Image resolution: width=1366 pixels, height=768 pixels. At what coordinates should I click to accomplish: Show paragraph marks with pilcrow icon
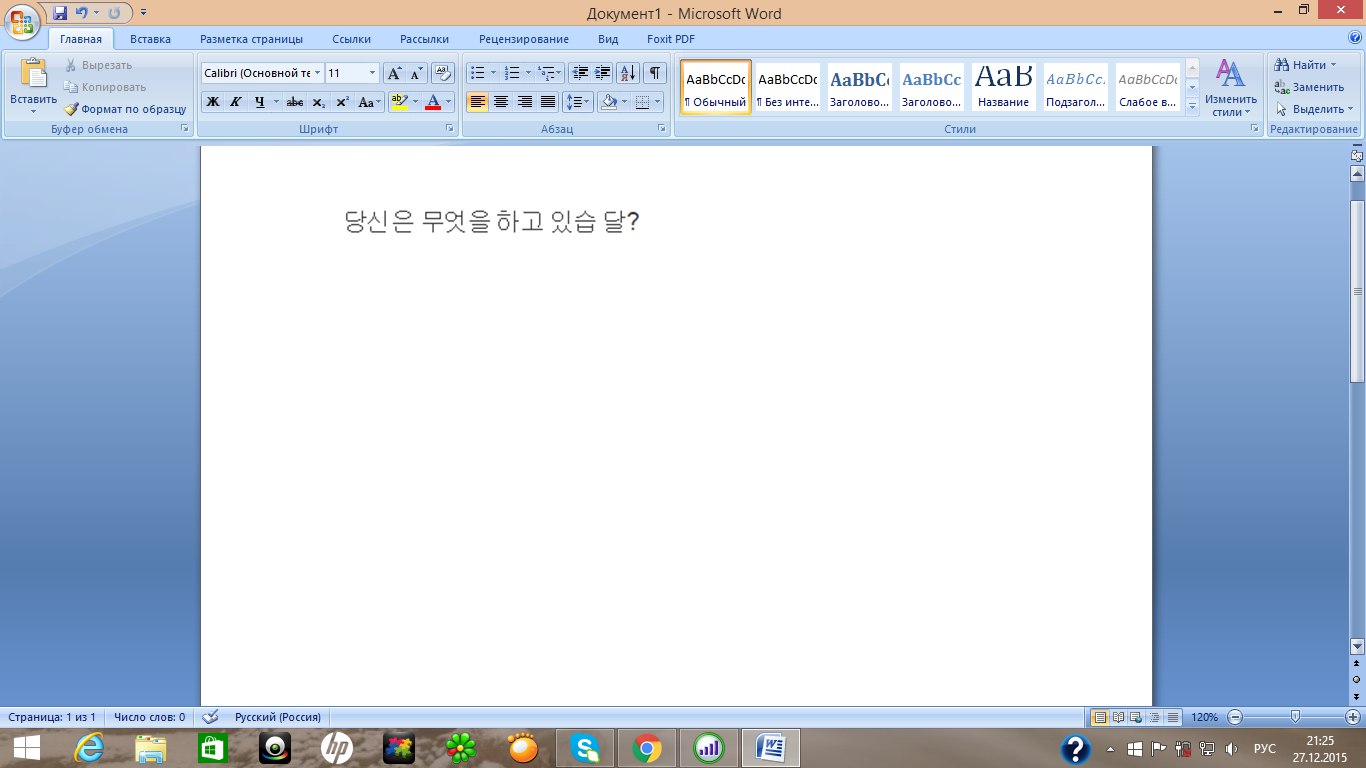coord(655,73)
